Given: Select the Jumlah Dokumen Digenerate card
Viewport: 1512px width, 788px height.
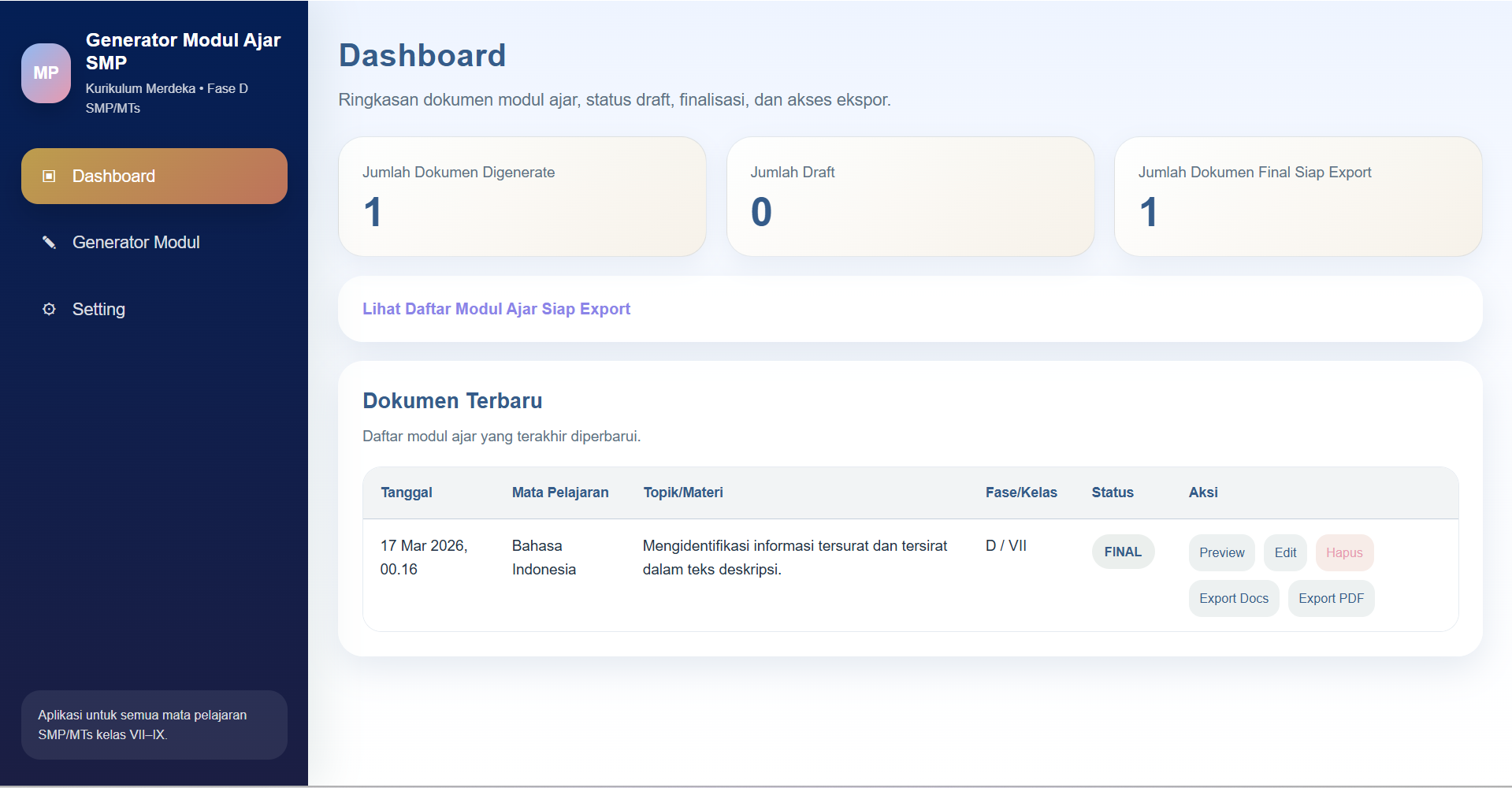Looking at the screenshot, I should coord(522,196).
